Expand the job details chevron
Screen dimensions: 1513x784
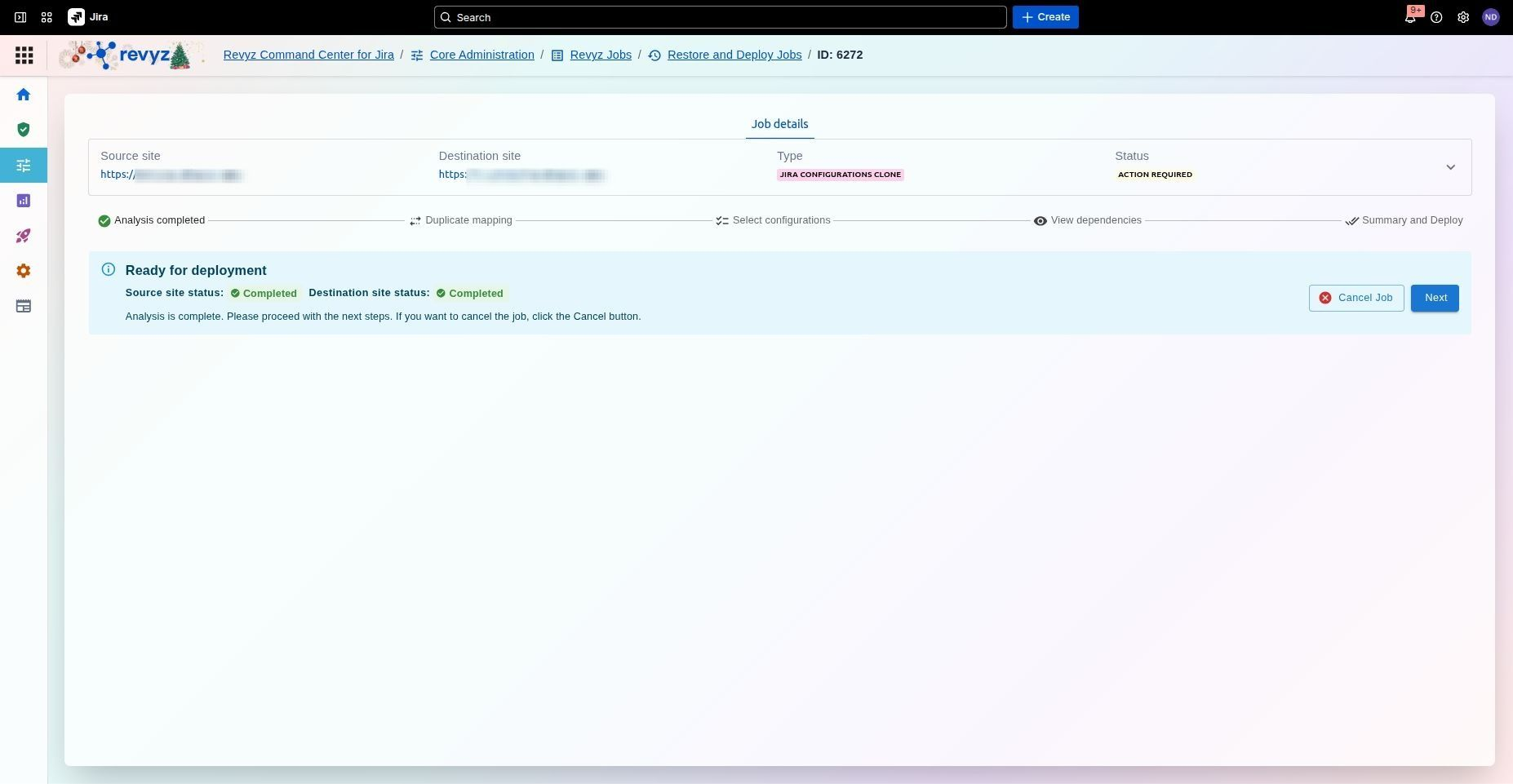(x=1450, y=167)
